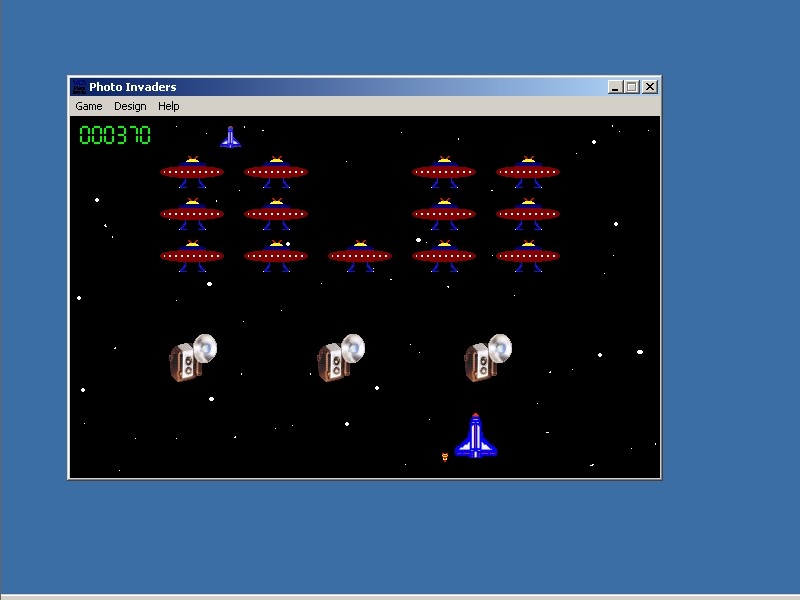
Task: Click middle-row UFO in rightmost column
Action: click(528, 214)
